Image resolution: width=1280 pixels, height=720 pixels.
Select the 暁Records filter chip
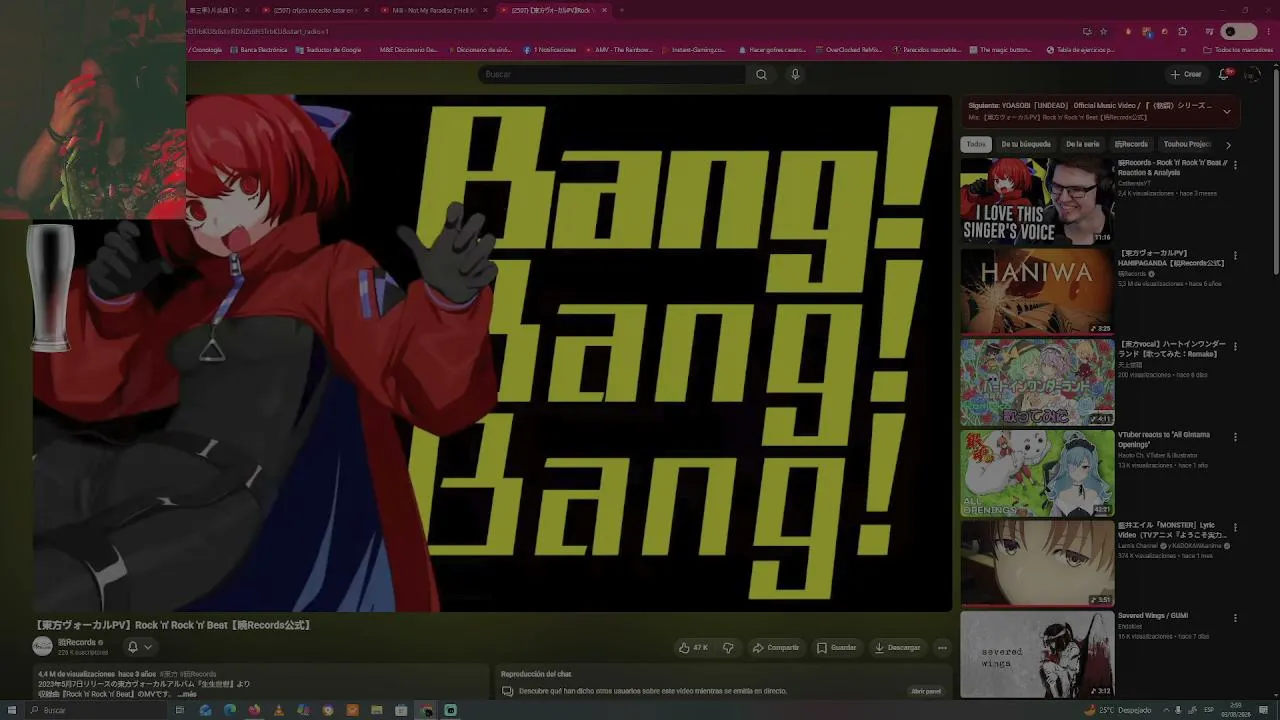tap(1131, 144)
